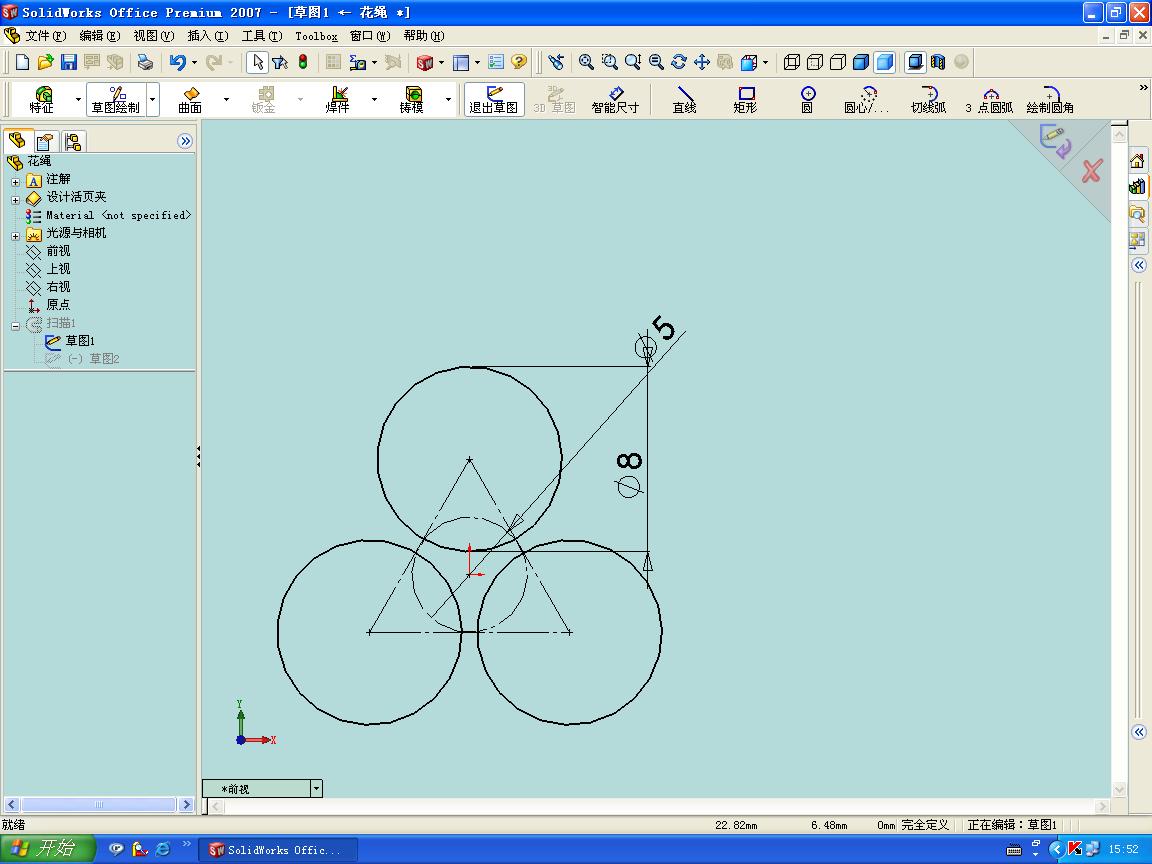This screenshot has width=1152, height=864.
Task: Click SolidWorks Office taskbar button
Action: [x=279, y=850]
